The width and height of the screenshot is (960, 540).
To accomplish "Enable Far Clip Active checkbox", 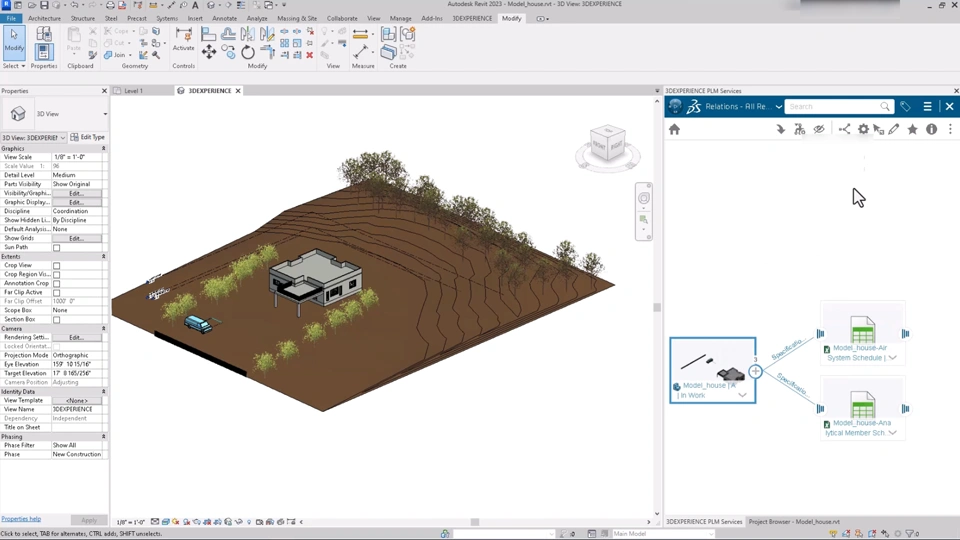I will [56, 293].
